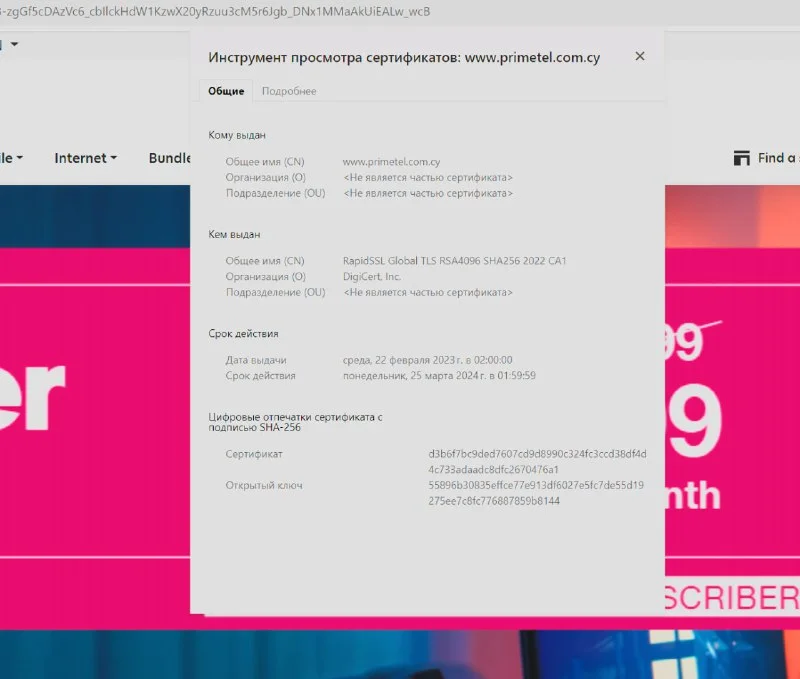Switch to the Подробнее tab

click(x=289, y=91)
